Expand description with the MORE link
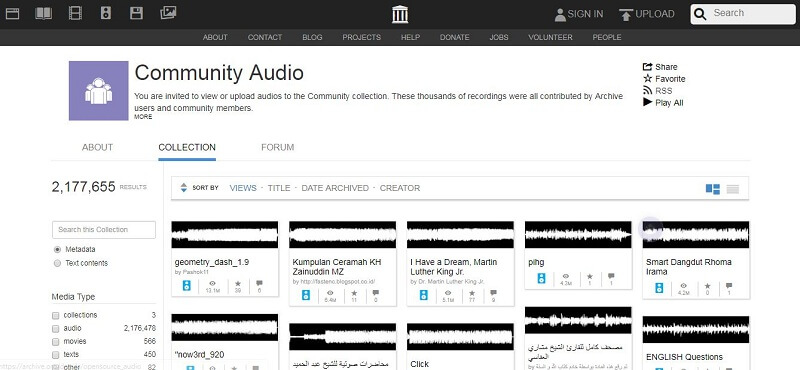The width and height of the screenshot is (800, 370). point(143,117)
